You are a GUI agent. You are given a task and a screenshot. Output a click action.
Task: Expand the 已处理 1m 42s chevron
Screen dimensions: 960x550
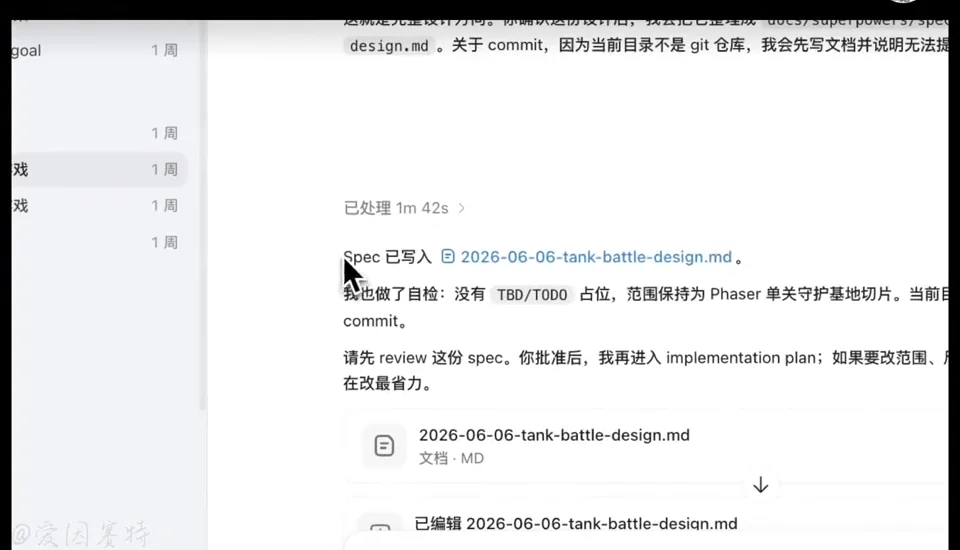pos(462,208)
